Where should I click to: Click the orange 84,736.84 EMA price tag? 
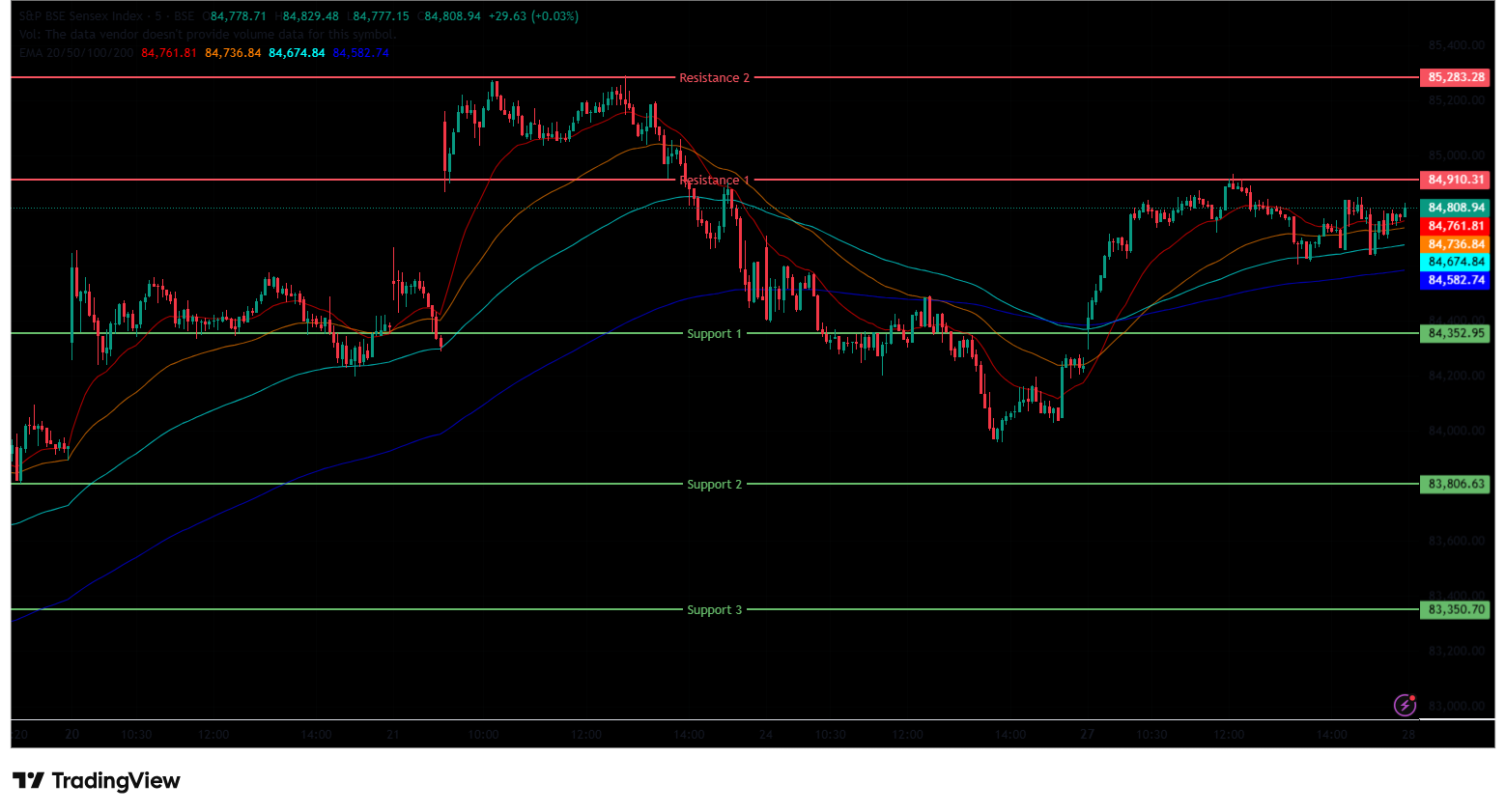[x=1455, y=244]
